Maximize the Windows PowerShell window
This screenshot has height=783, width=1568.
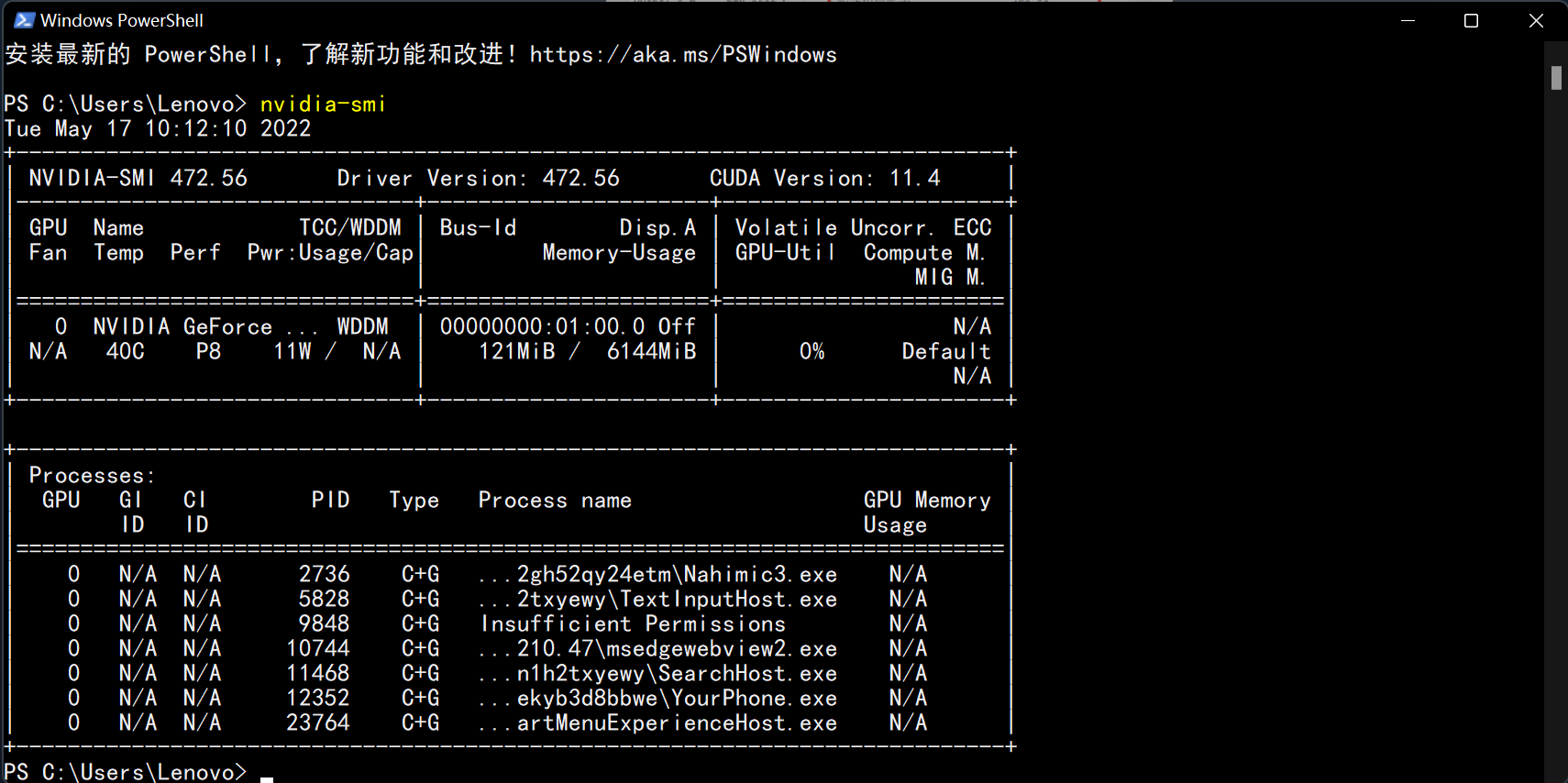pos(1471,20)
